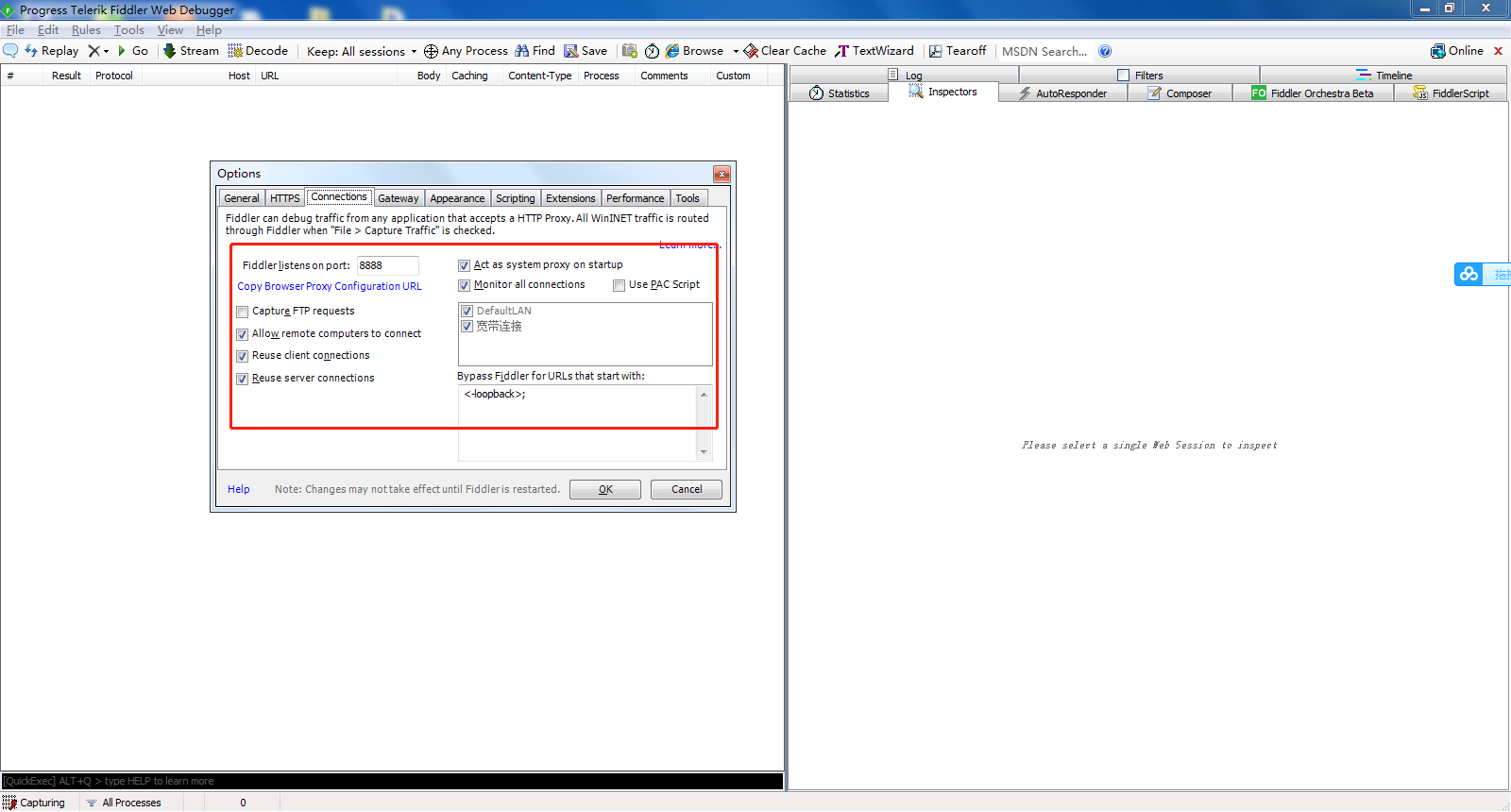Switch to the Composer tab
The image size is (1511, 812).
pyautogui.click(x=1180, y=93)
